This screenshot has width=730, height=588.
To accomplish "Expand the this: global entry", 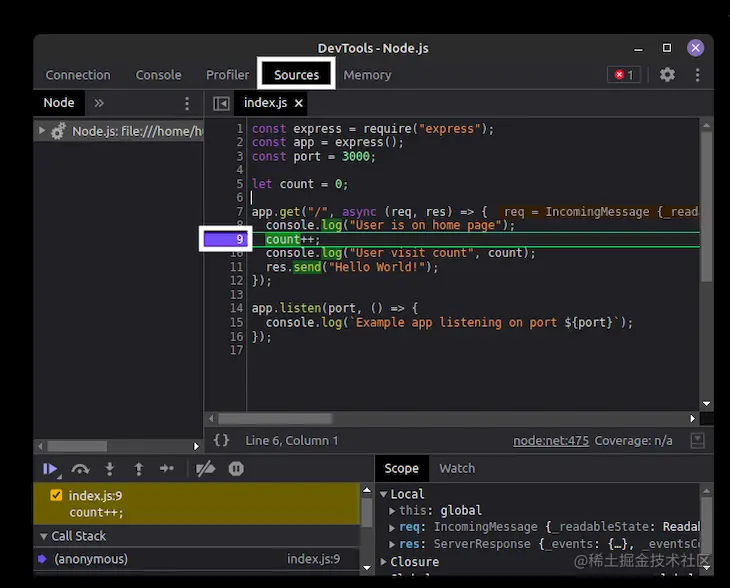I will tap(392, 511).
